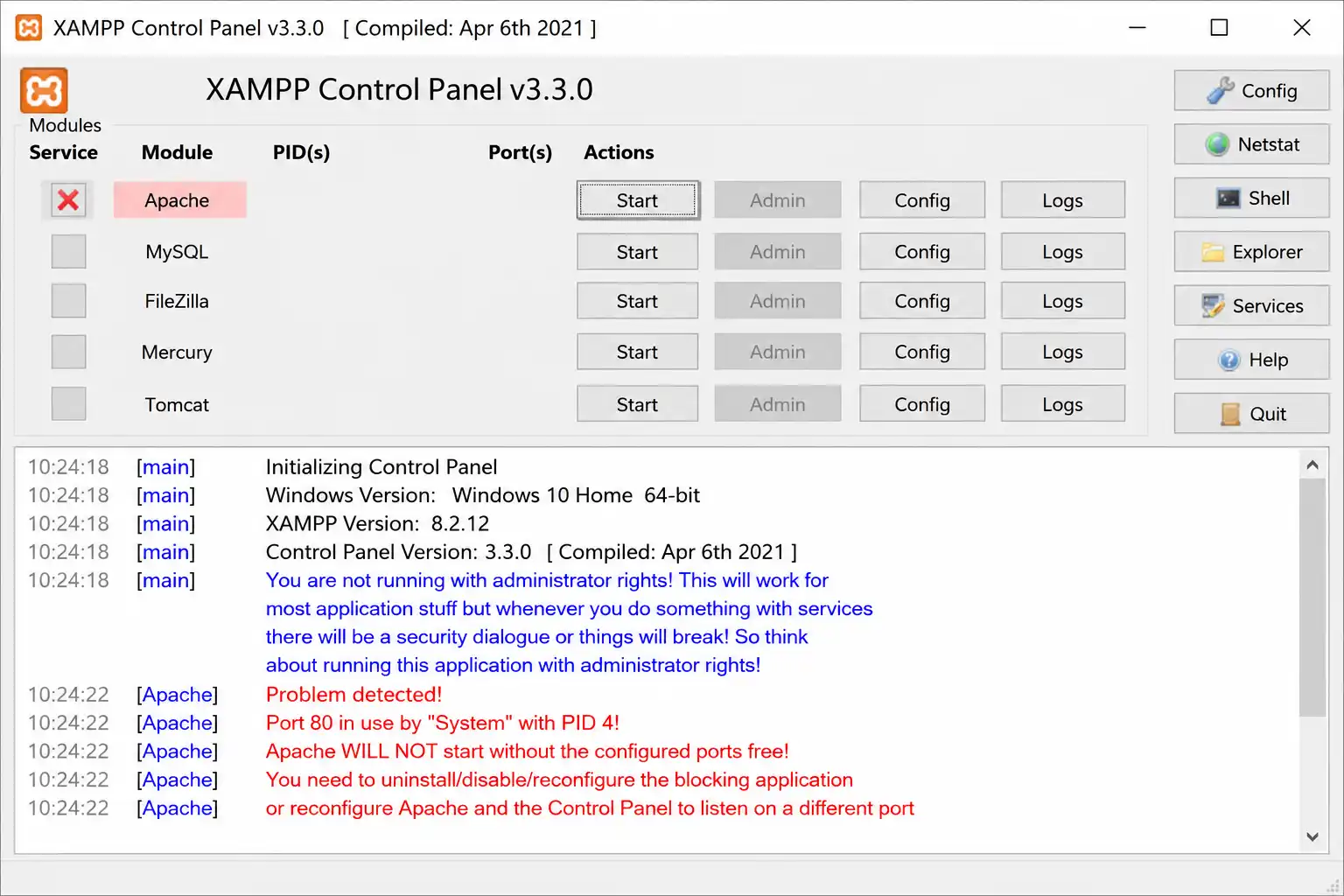Click the FileZilla module label
1344x896 pixels.
(177, 301)
